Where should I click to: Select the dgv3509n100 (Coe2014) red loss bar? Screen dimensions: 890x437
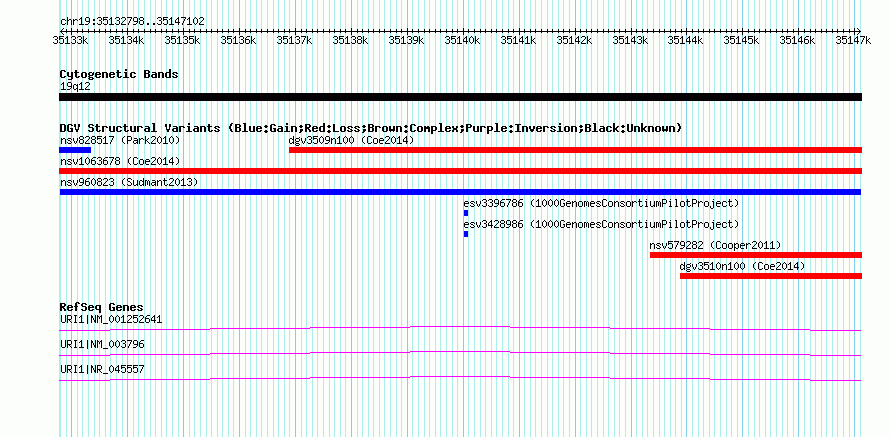576,150
